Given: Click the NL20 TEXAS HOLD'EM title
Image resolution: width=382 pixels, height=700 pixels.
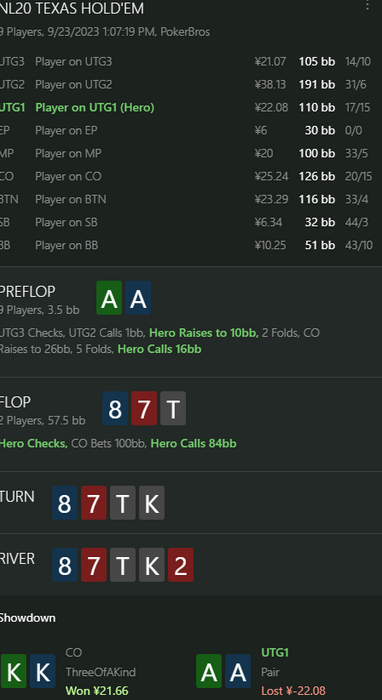Looking at the screenshot, I should tap(72, 8).
